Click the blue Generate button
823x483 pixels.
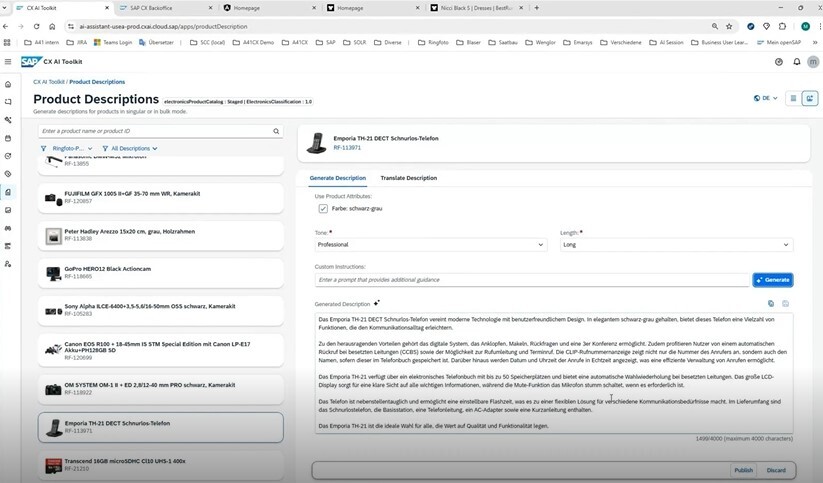tap(773, 280)
